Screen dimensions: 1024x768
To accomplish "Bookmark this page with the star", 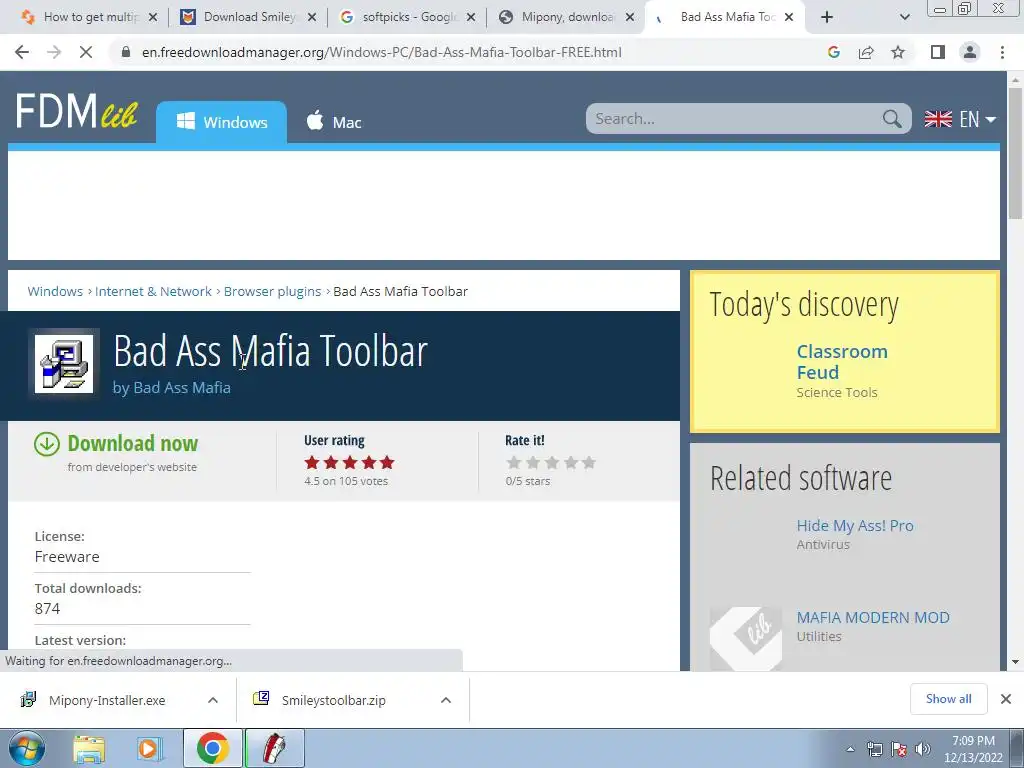I will click(x=898, y=52).
